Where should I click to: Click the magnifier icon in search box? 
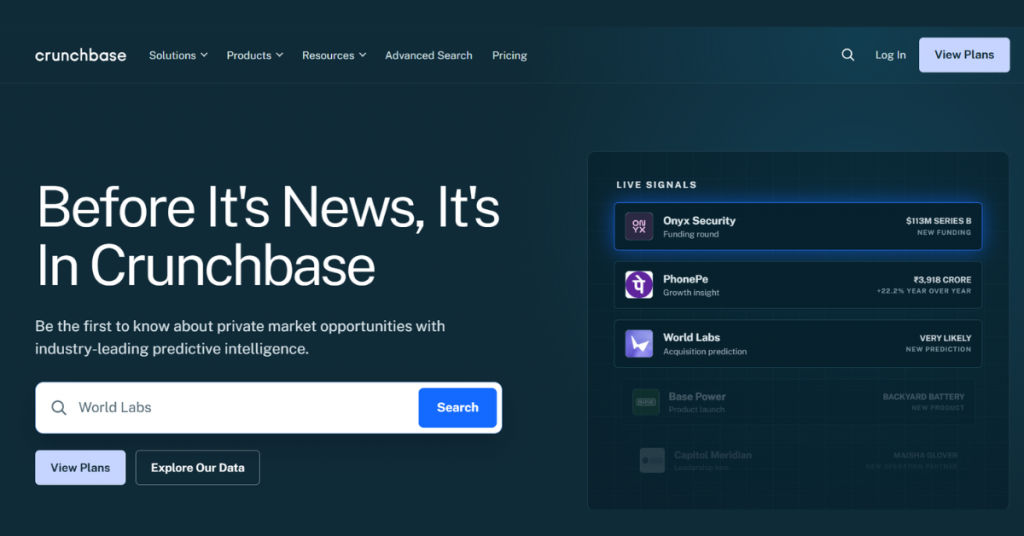(x=59, y=407)
